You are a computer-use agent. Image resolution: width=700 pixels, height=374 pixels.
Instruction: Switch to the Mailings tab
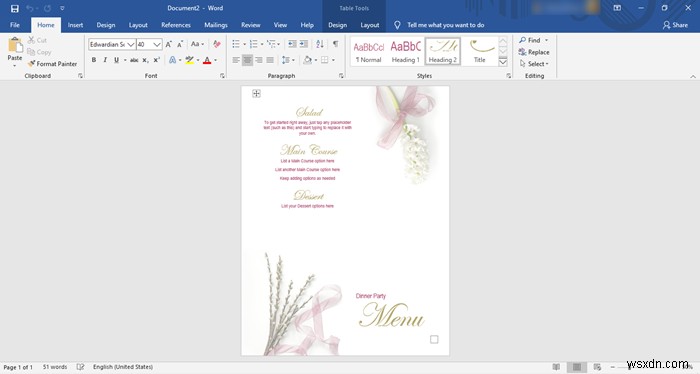[216, 25]
